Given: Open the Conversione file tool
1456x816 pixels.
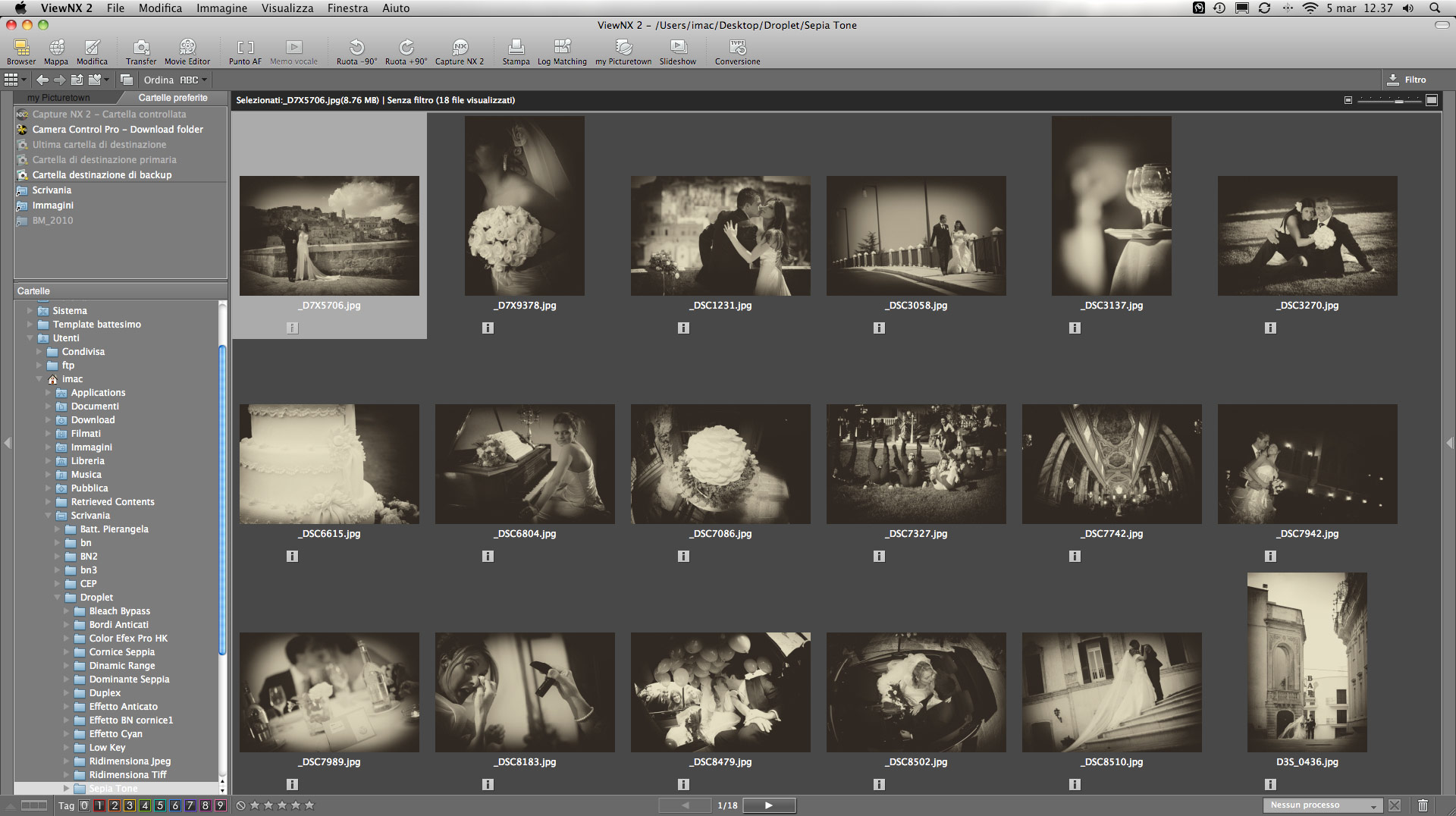Looking at the screenshot, I should [737, 52].
